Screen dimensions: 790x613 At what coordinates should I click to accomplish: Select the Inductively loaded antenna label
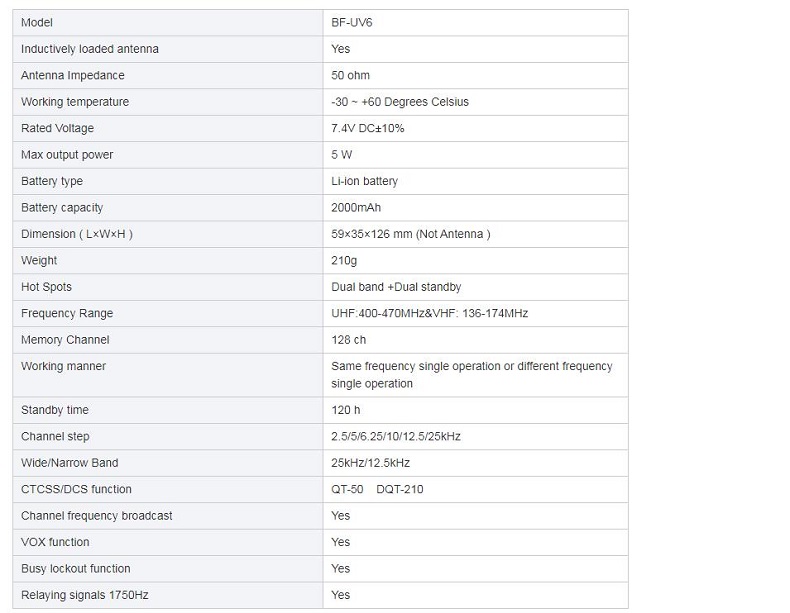click(x=90, y=49)
